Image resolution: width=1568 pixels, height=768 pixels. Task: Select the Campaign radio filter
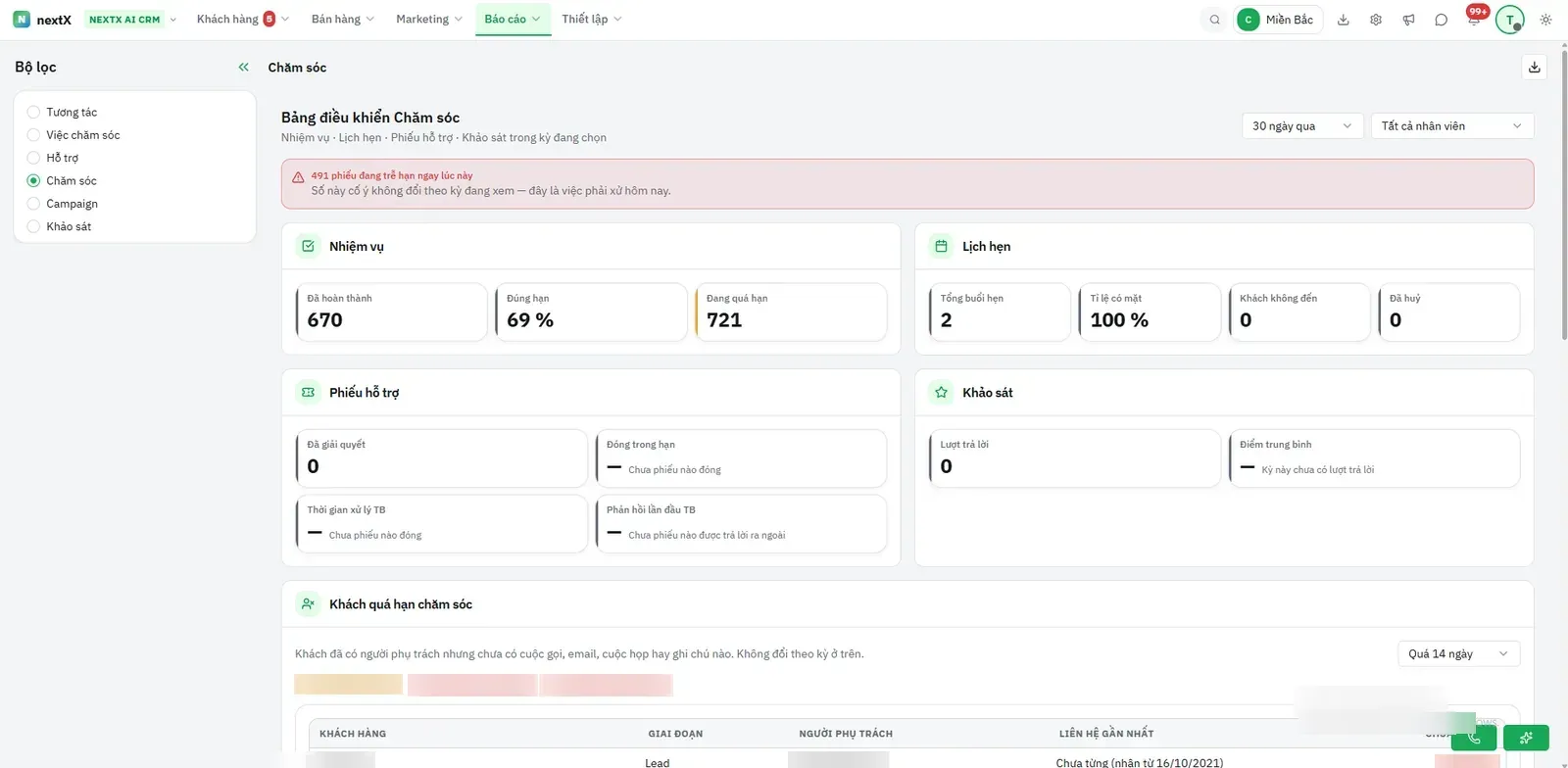33,204
